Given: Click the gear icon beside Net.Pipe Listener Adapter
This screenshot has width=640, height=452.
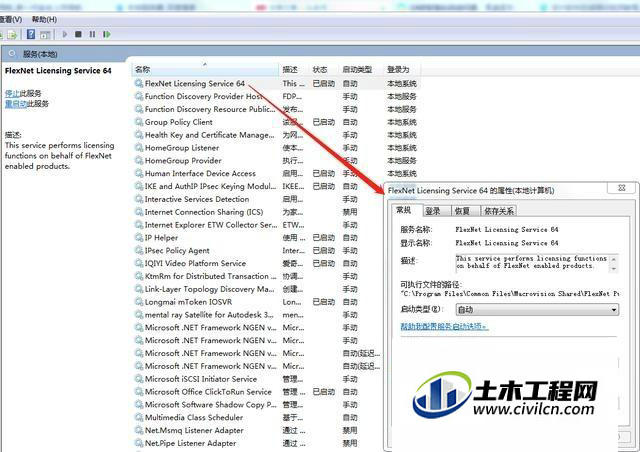Looking at the screenshot, I should tap(139, 443).
